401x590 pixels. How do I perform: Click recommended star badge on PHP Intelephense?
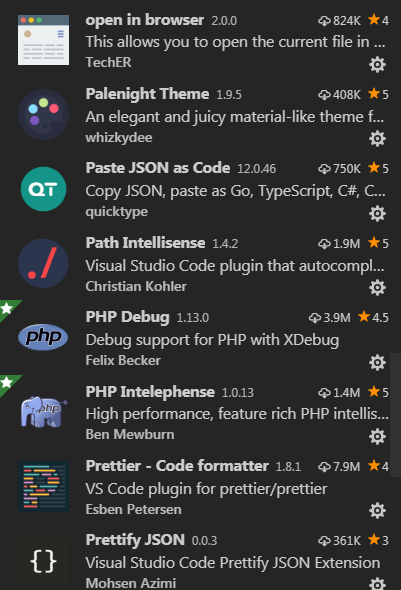click(7, 383)
